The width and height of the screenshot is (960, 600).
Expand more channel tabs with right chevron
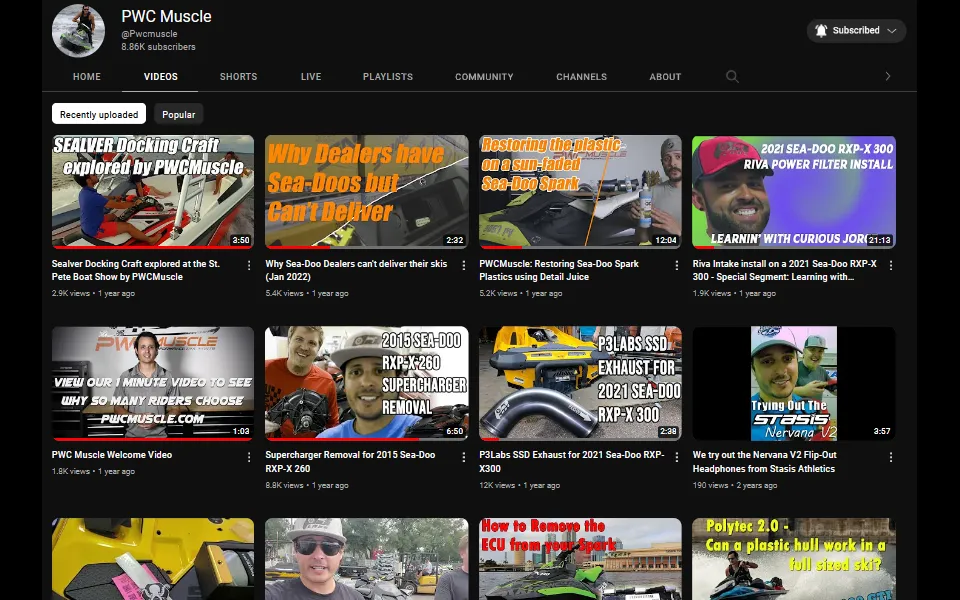click(887, 76)
